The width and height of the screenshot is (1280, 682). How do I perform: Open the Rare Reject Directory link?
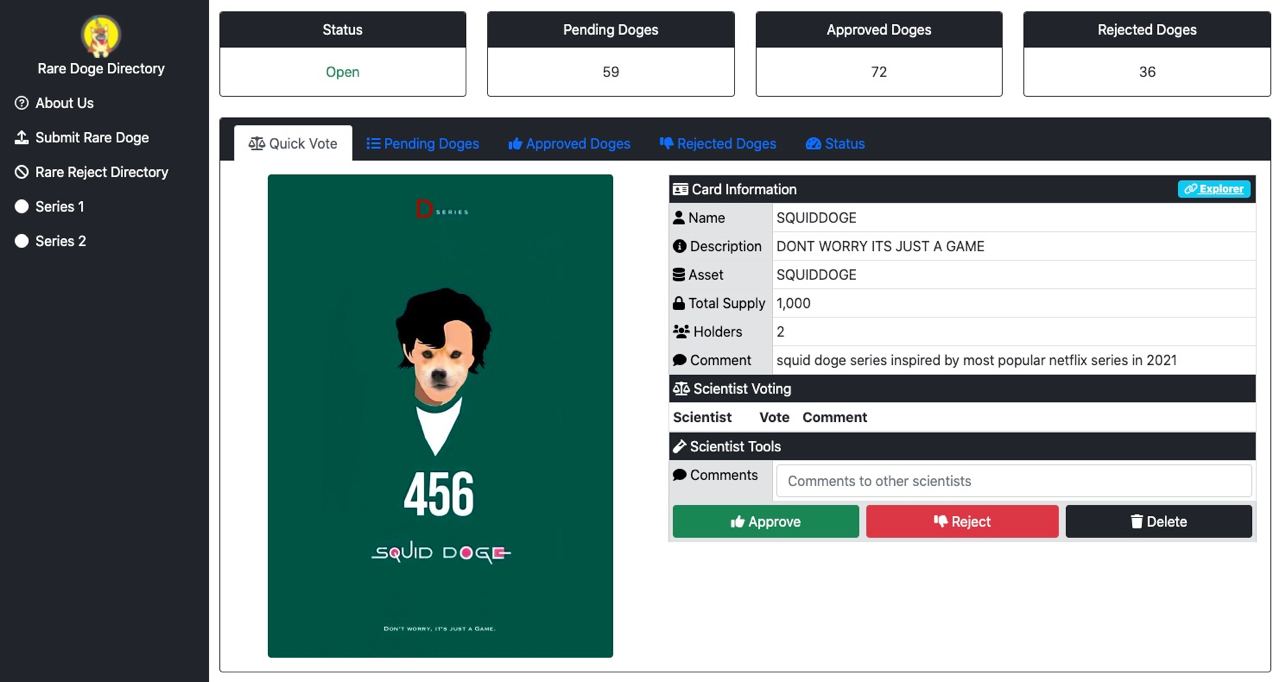click(x=101, y=172)
